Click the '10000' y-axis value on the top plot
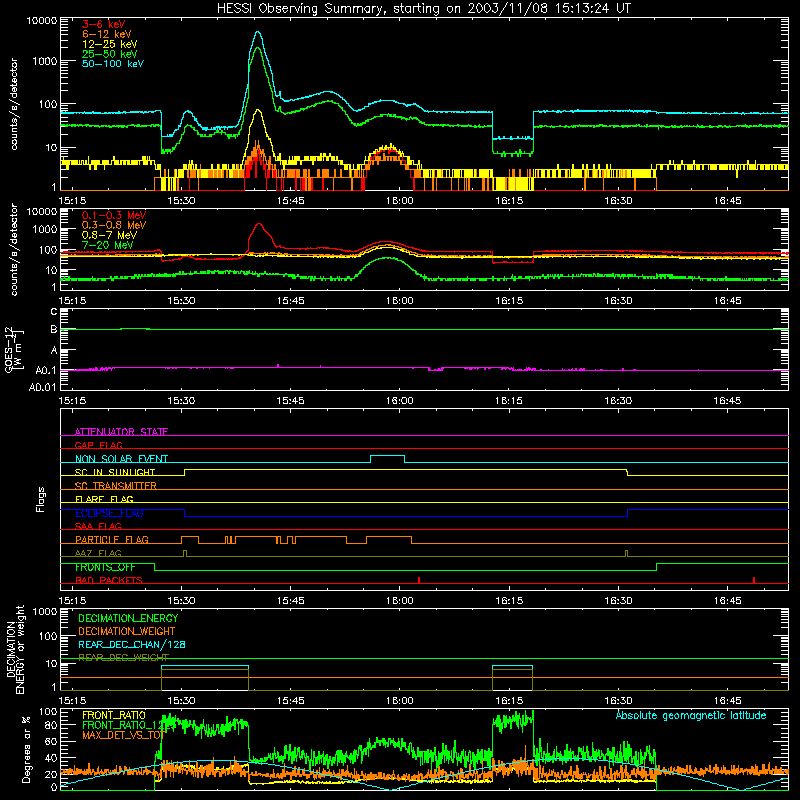Screen dimensions: 800x800 (x=41, y=21)
